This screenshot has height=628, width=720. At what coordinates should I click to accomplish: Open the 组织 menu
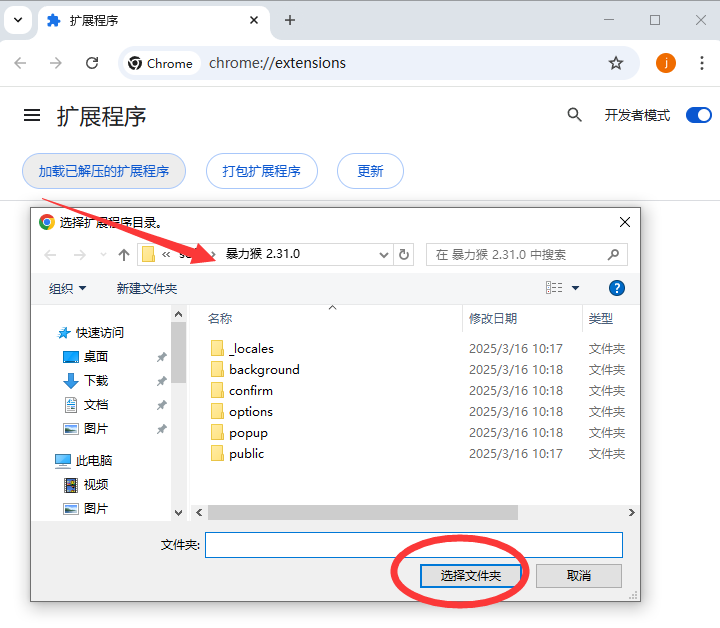coord(68,288)
